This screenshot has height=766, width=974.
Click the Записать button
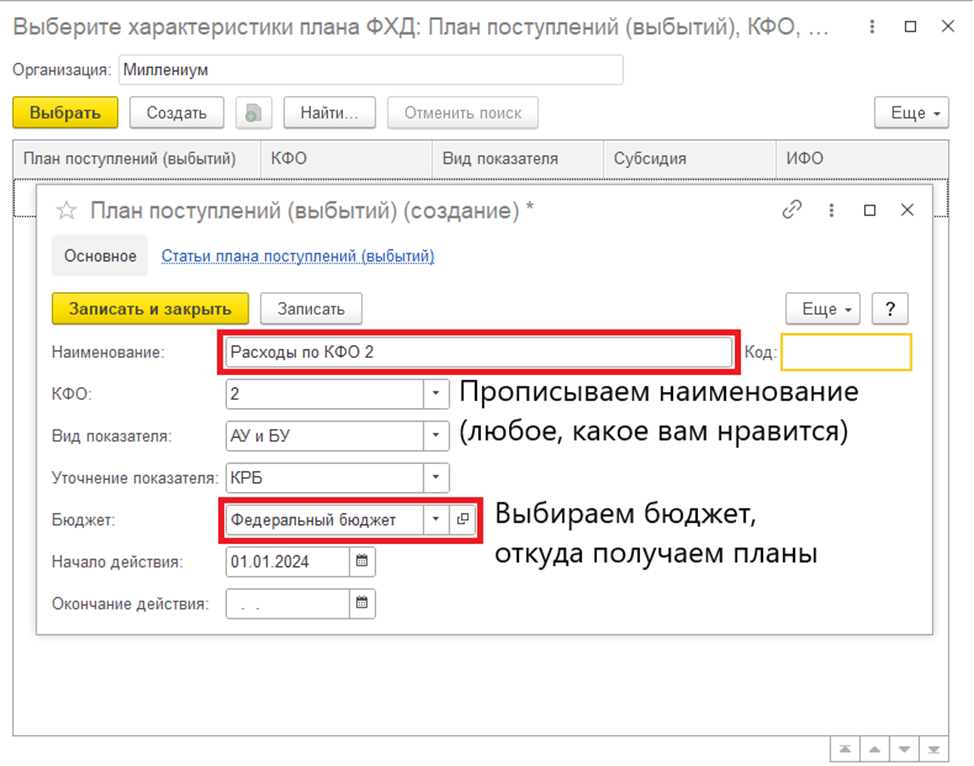click(311, 309)
